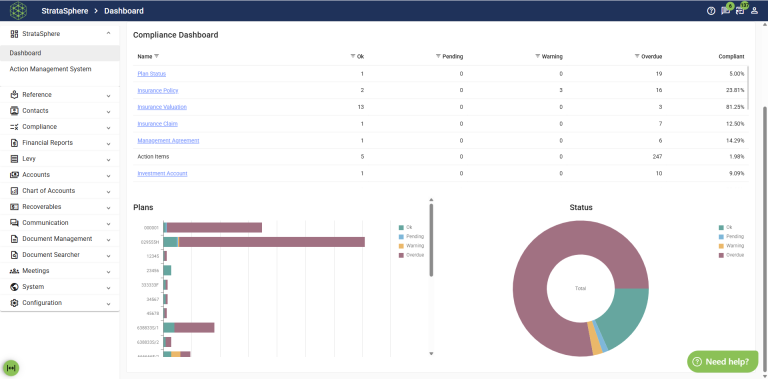Click the Reference sidebar icon

(14, 95)
